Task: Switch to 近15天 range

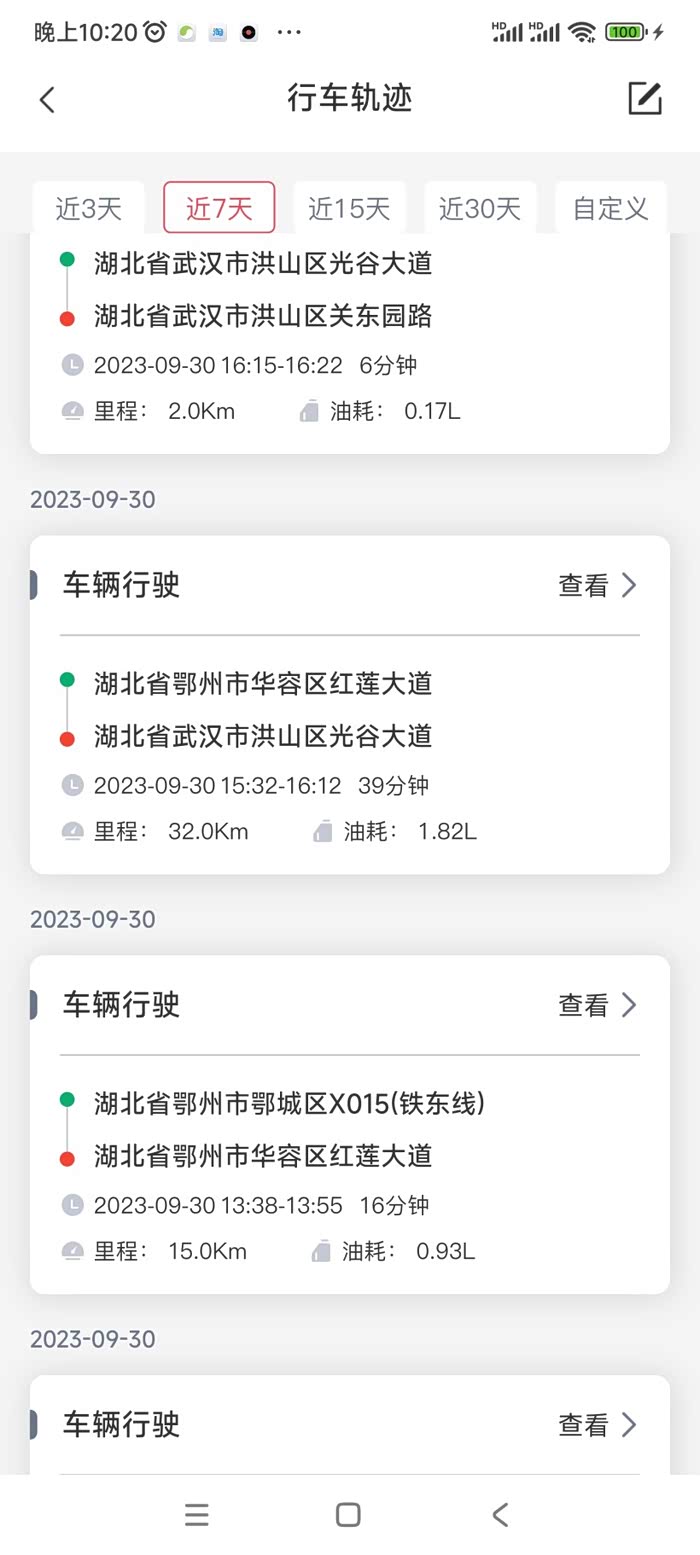Action: (349, 208)
